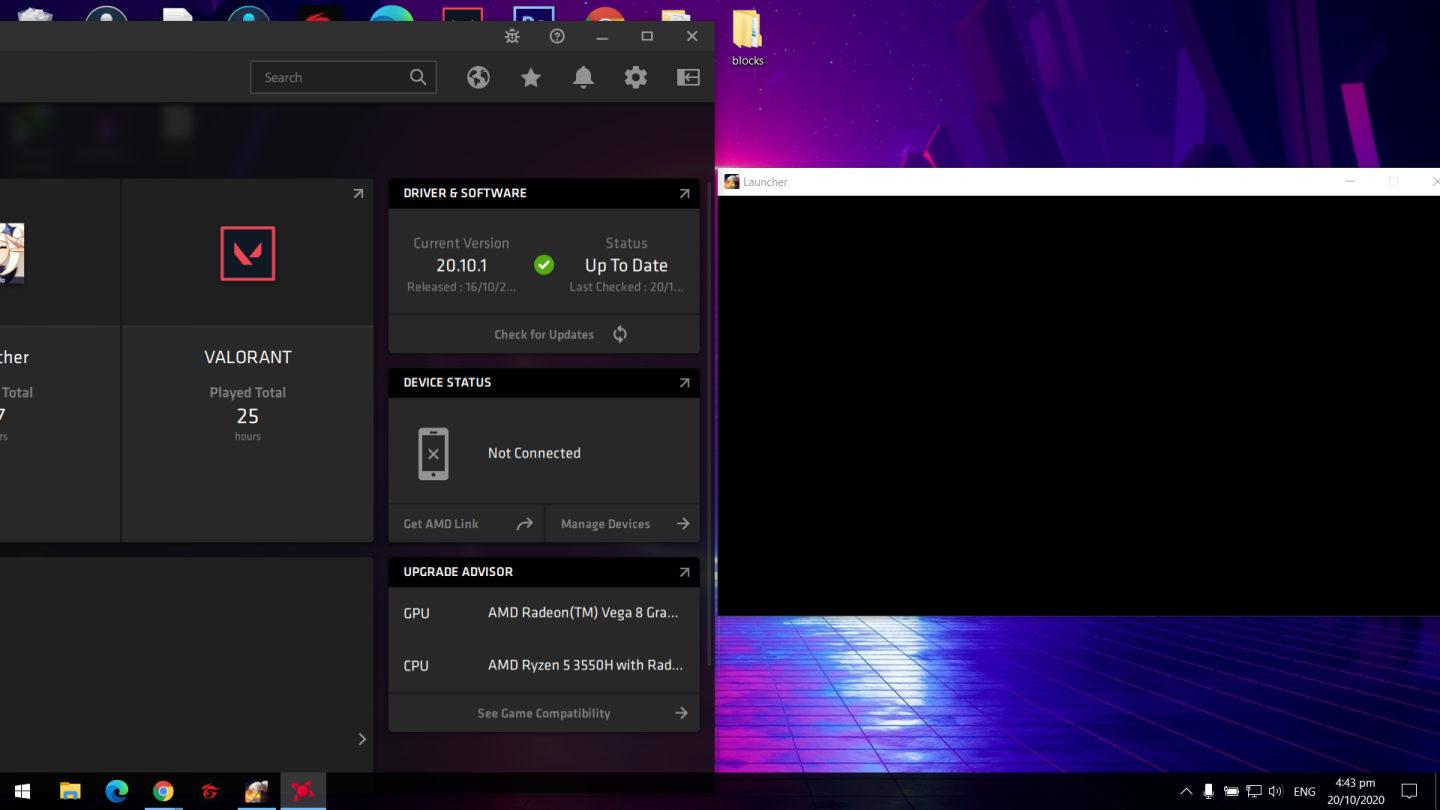Click the Launcher window title icon
The image size is (1440, 810).
coord(732,182)
